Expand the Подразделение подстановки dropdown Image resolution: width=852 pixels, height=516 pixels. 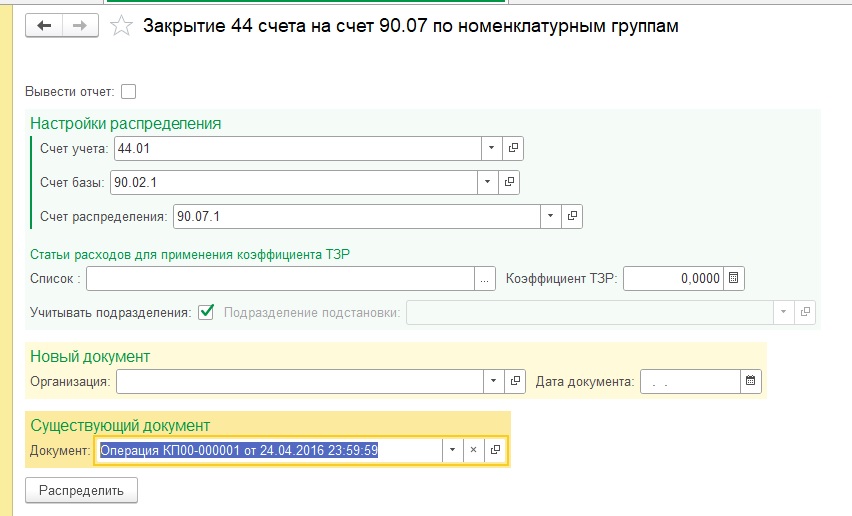(784, 312)
